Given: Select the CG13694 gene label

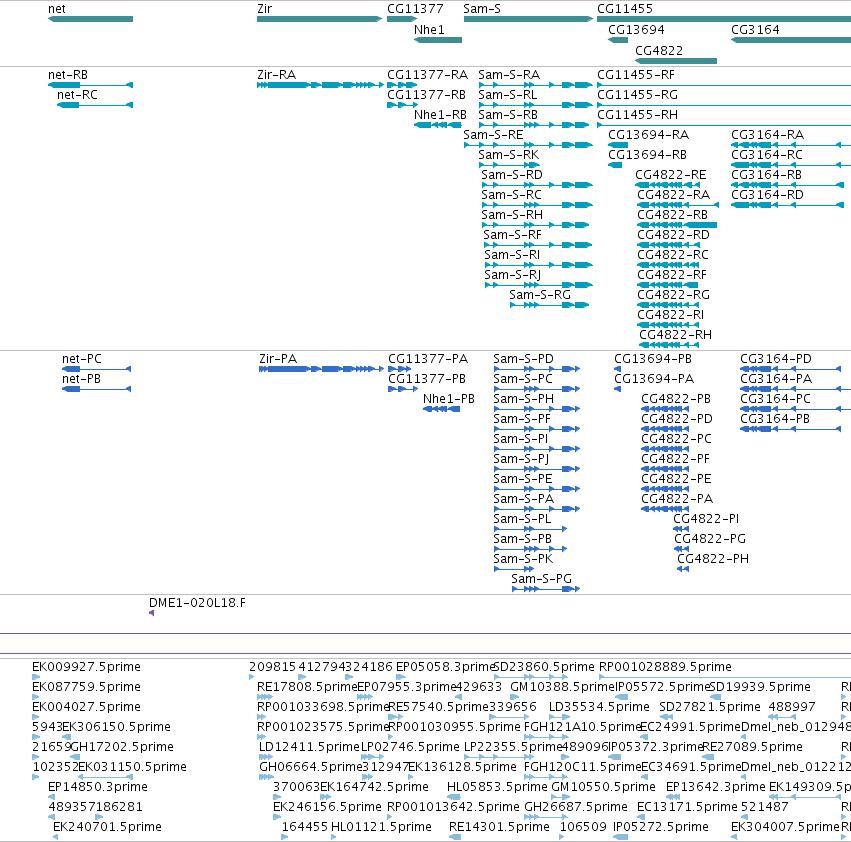Looking at the screenshot, I should coord(636,29).
